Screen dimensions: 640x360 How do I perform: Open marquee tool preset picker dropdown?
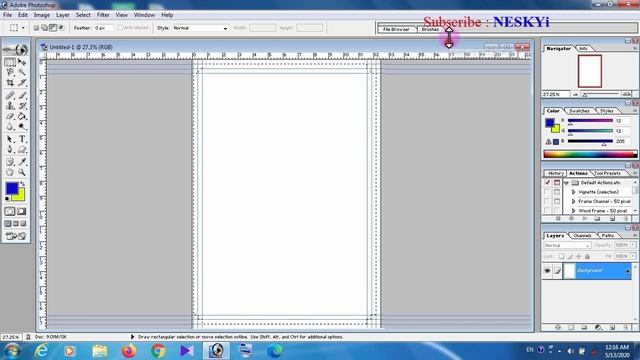[x=23, y=28]
